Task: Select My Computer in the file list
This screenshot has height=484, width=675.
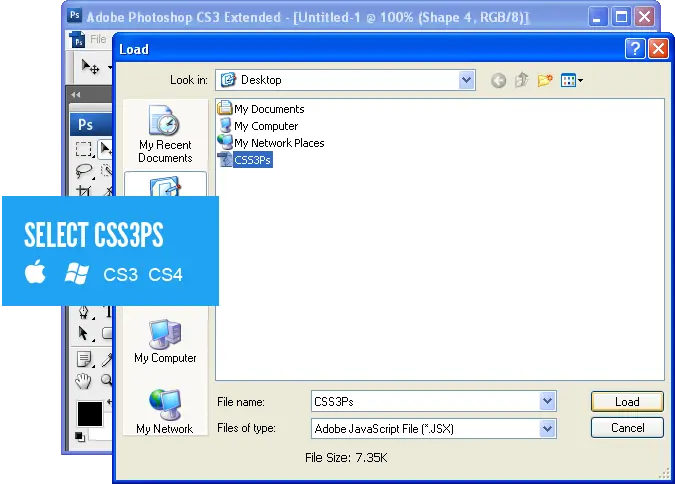Action: [257, 126]
